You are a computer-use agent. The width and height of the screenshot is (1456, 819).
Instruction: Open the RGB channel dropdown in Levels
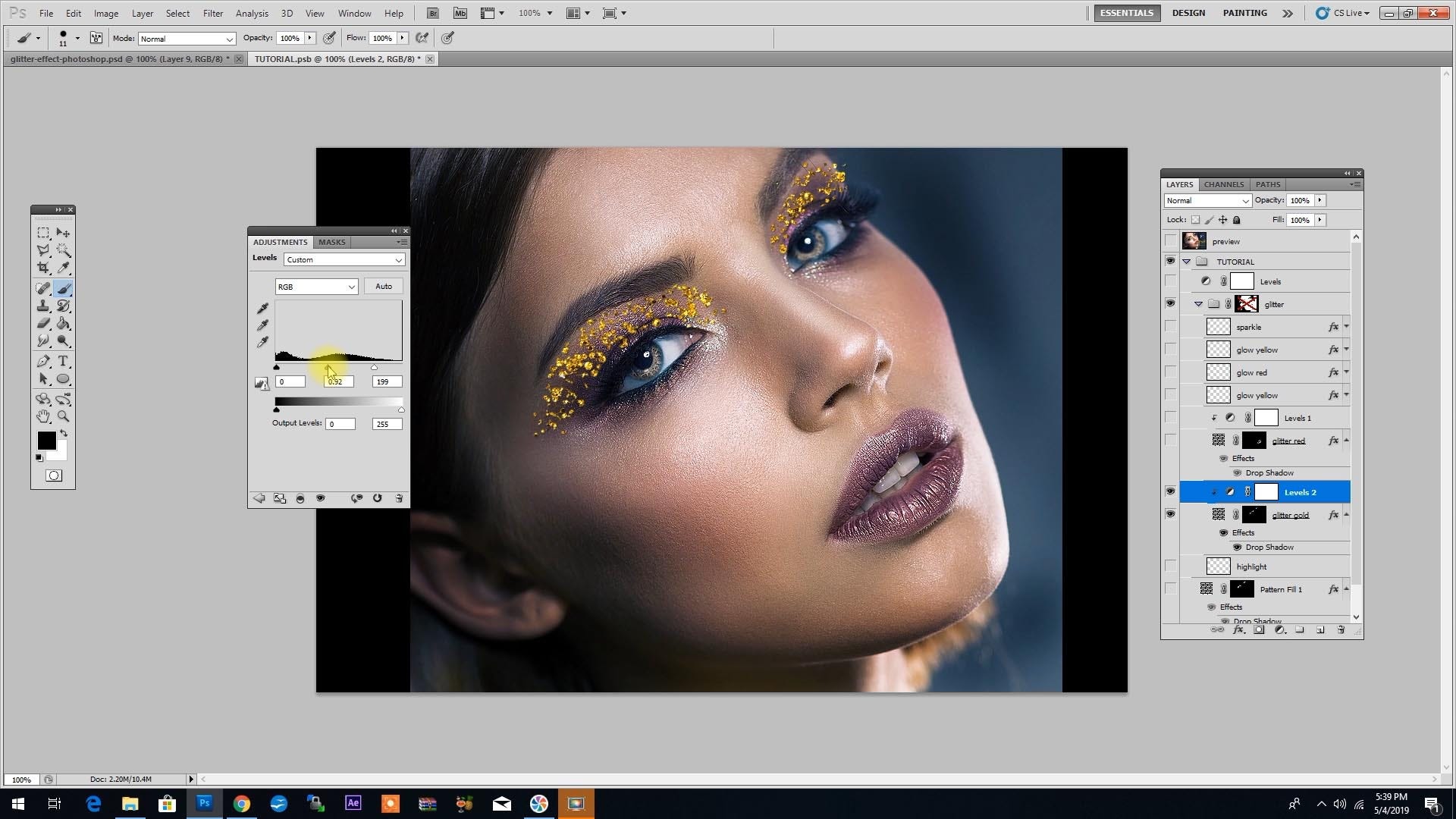316,287
